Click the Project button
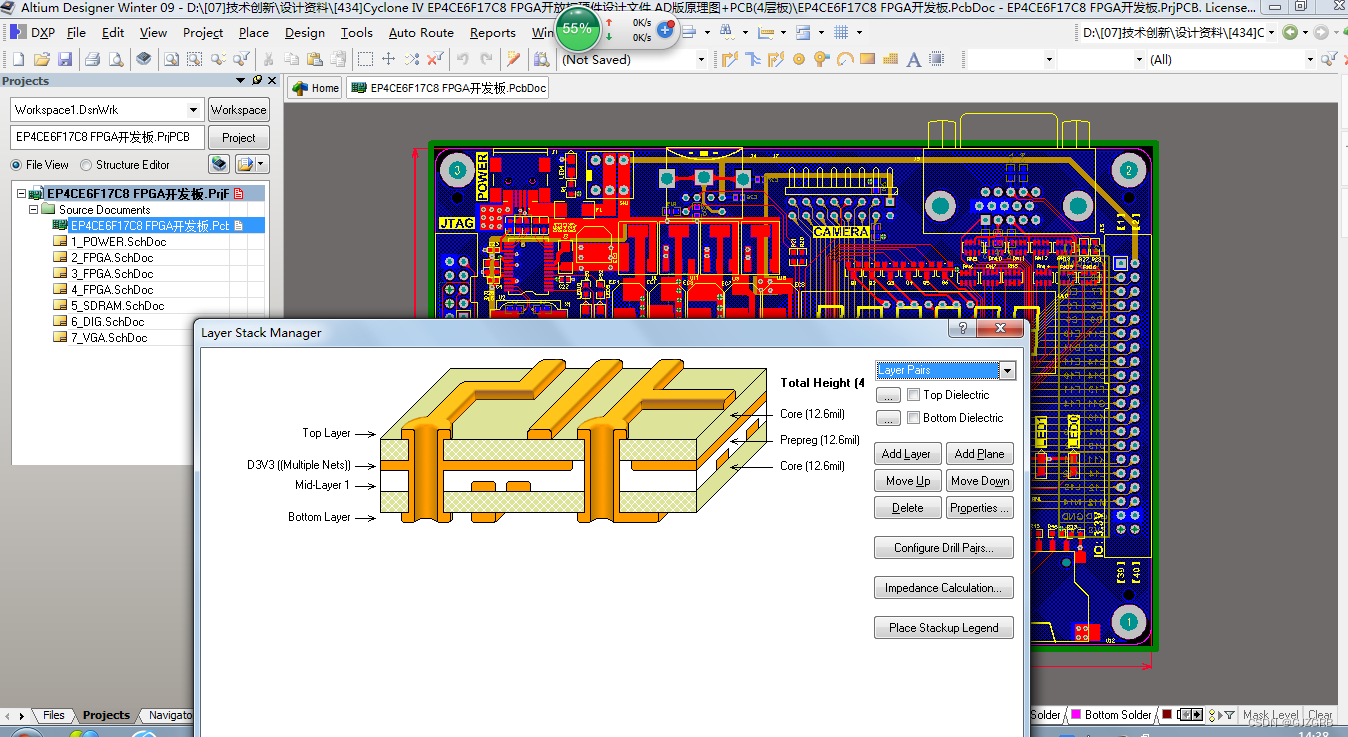 pyautogui.click(x=238, y=138)
